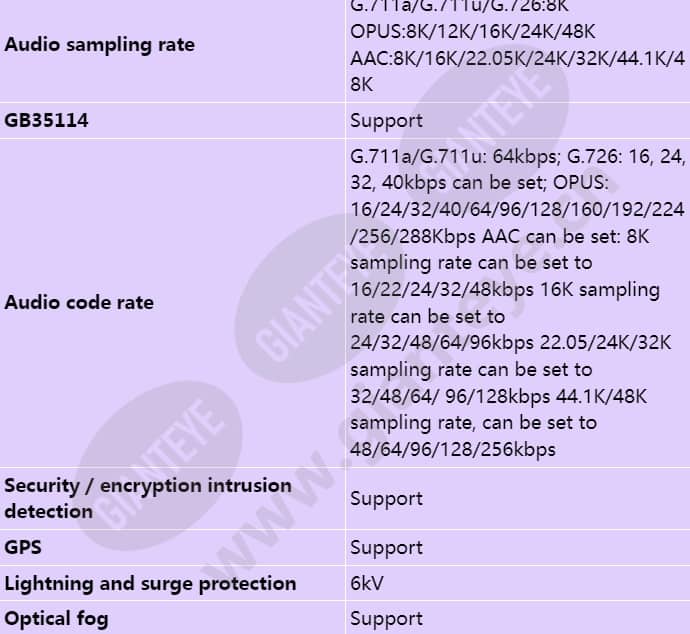The image size is (690, 634).
Task: Click the Security / encryption intrusion detection label
Action: tap(148, 498)
